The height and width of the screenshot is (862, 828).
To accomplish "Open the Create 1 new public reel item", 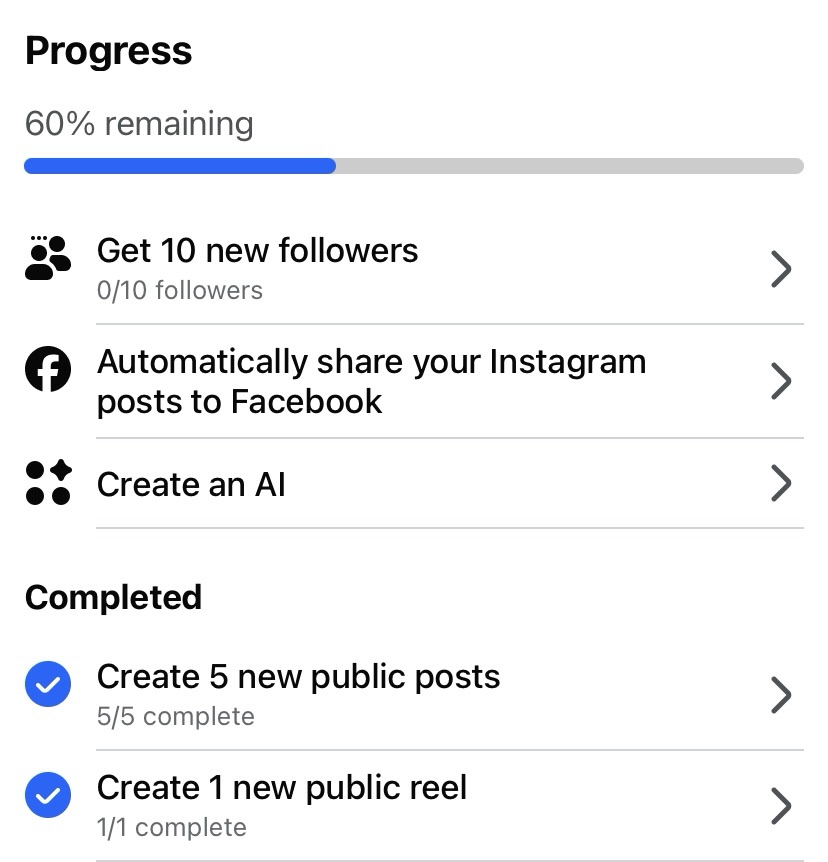I will coord(281,788).
